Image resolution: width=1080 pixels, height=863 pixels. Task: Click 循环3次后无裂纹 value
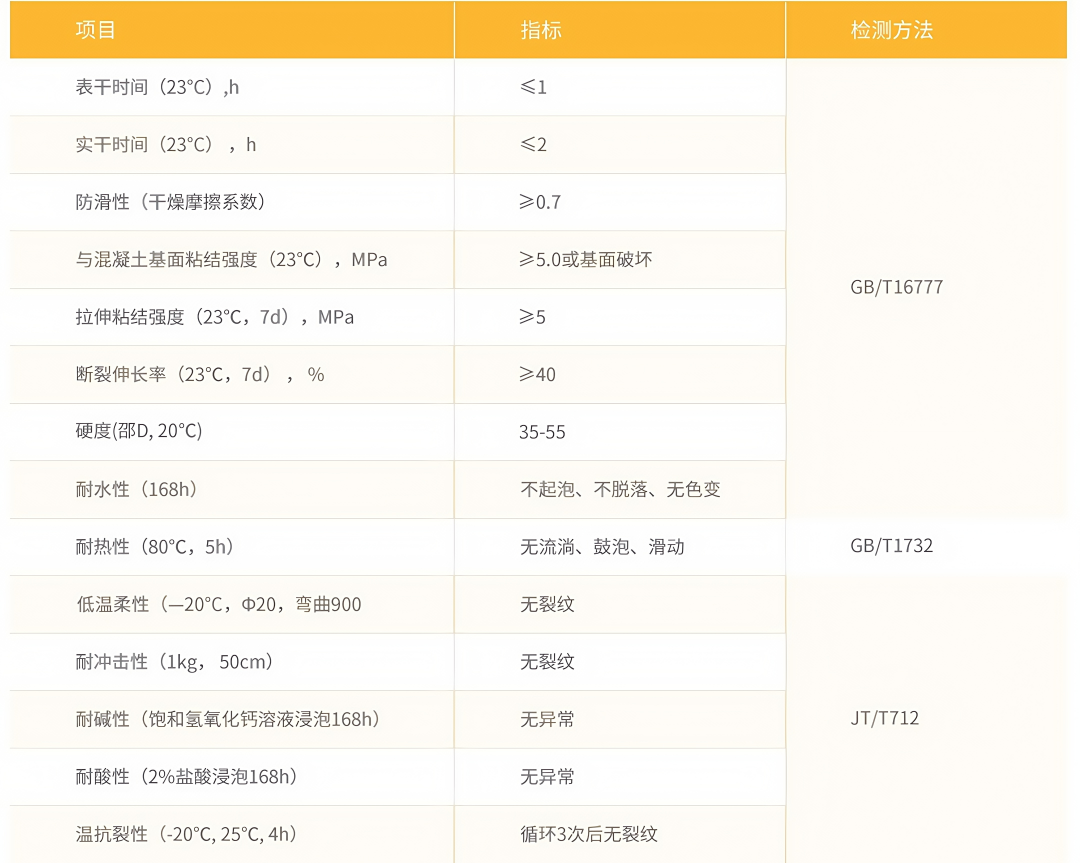[x=589, y=834]
